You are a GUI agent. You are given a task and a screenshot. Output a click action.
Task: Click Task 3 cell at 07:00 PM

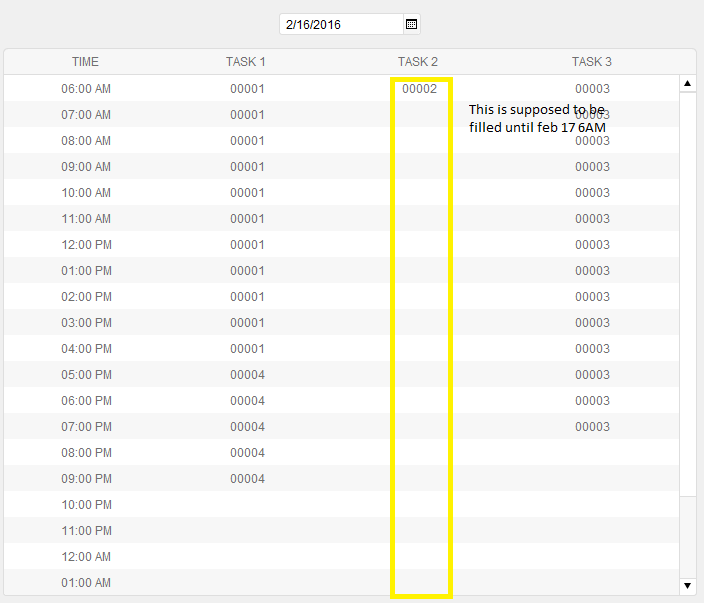point(592,427)
